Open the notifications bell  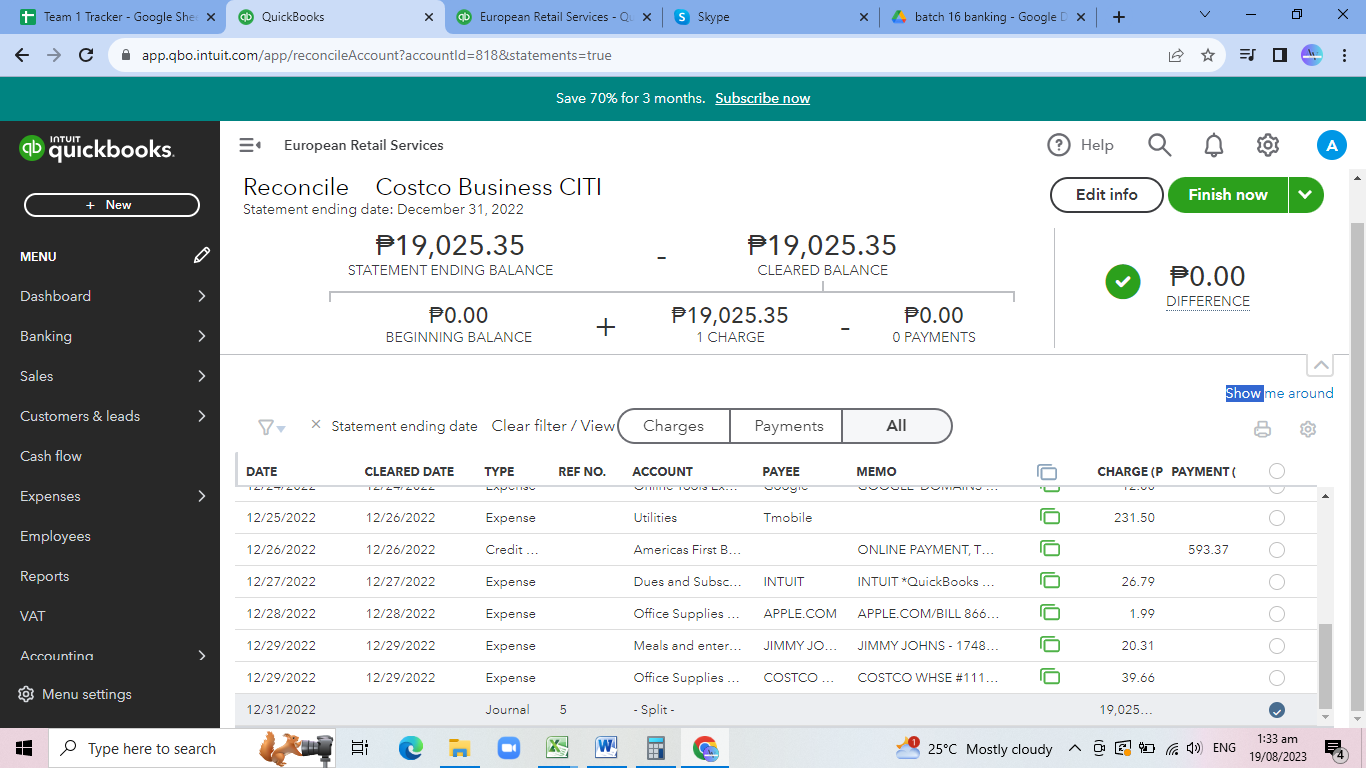pos(1213,145)
